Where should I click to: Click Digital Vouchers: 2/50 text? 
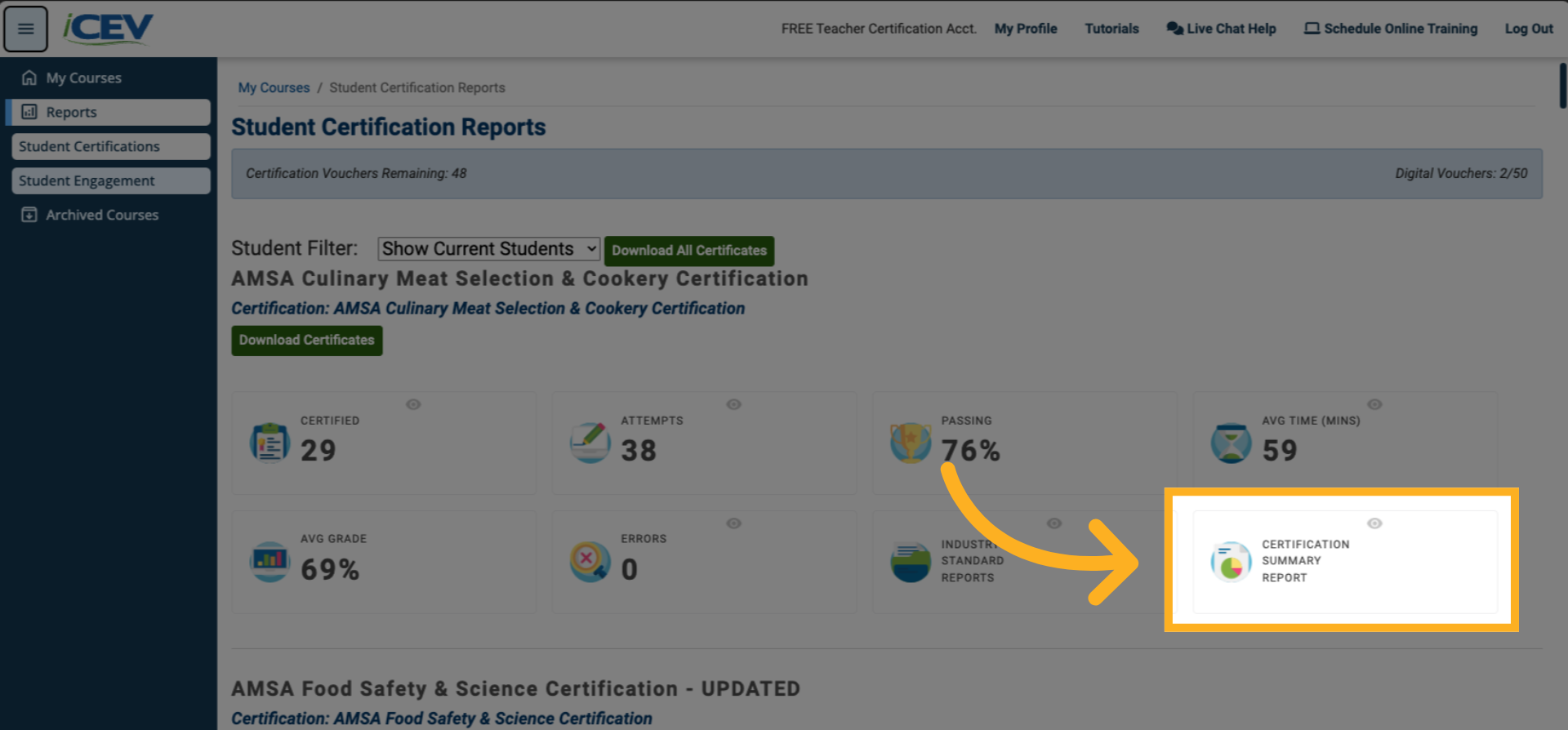click(1461, 173)
